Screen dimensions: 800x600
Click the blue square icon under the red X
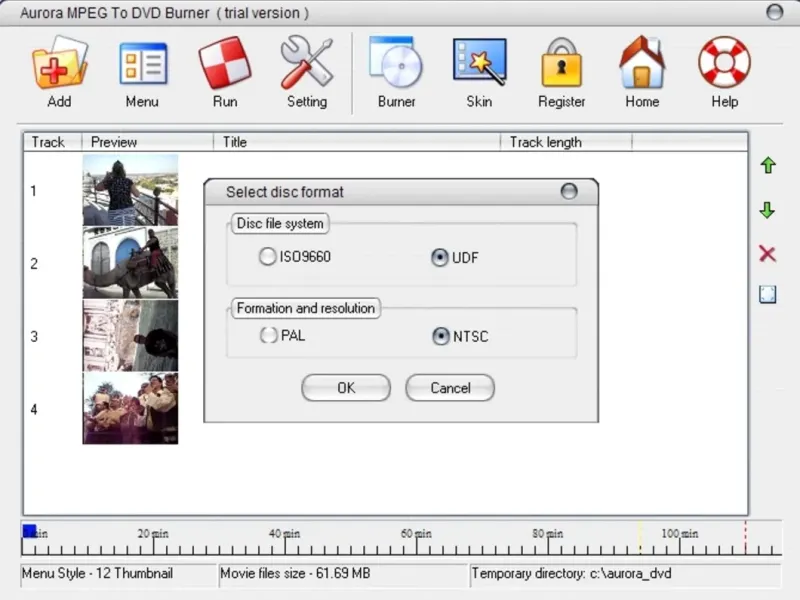(x=768, y=294)
